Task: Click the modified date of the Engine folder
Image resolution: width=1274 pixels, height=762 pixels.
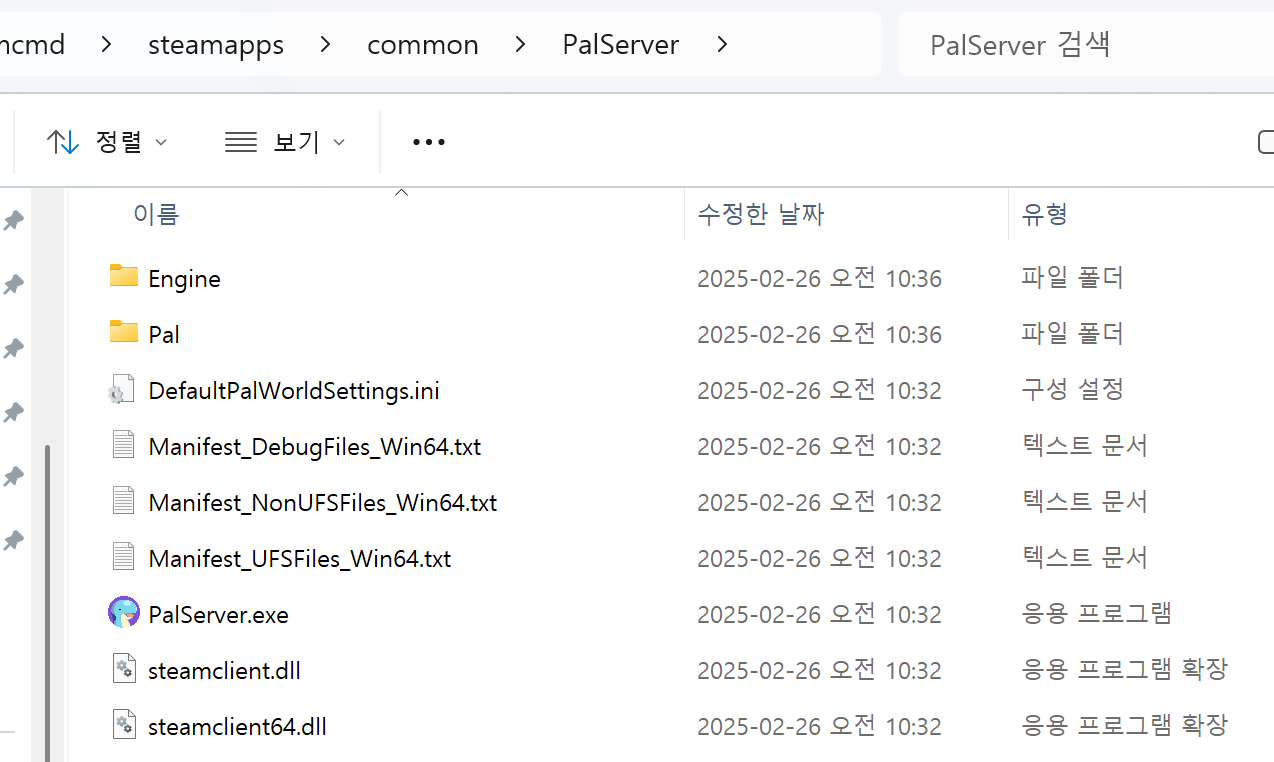Action: click(x=819, y=278)
